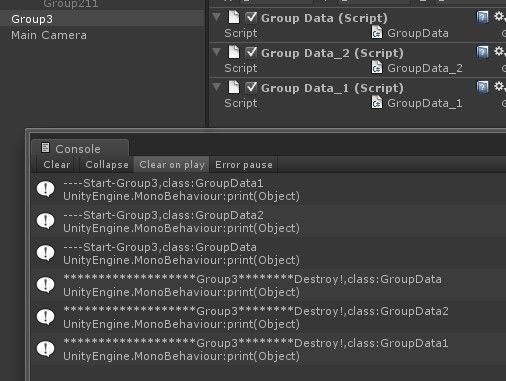
Task: Click info icon of Start GroupData1 log
Action: 45,189
